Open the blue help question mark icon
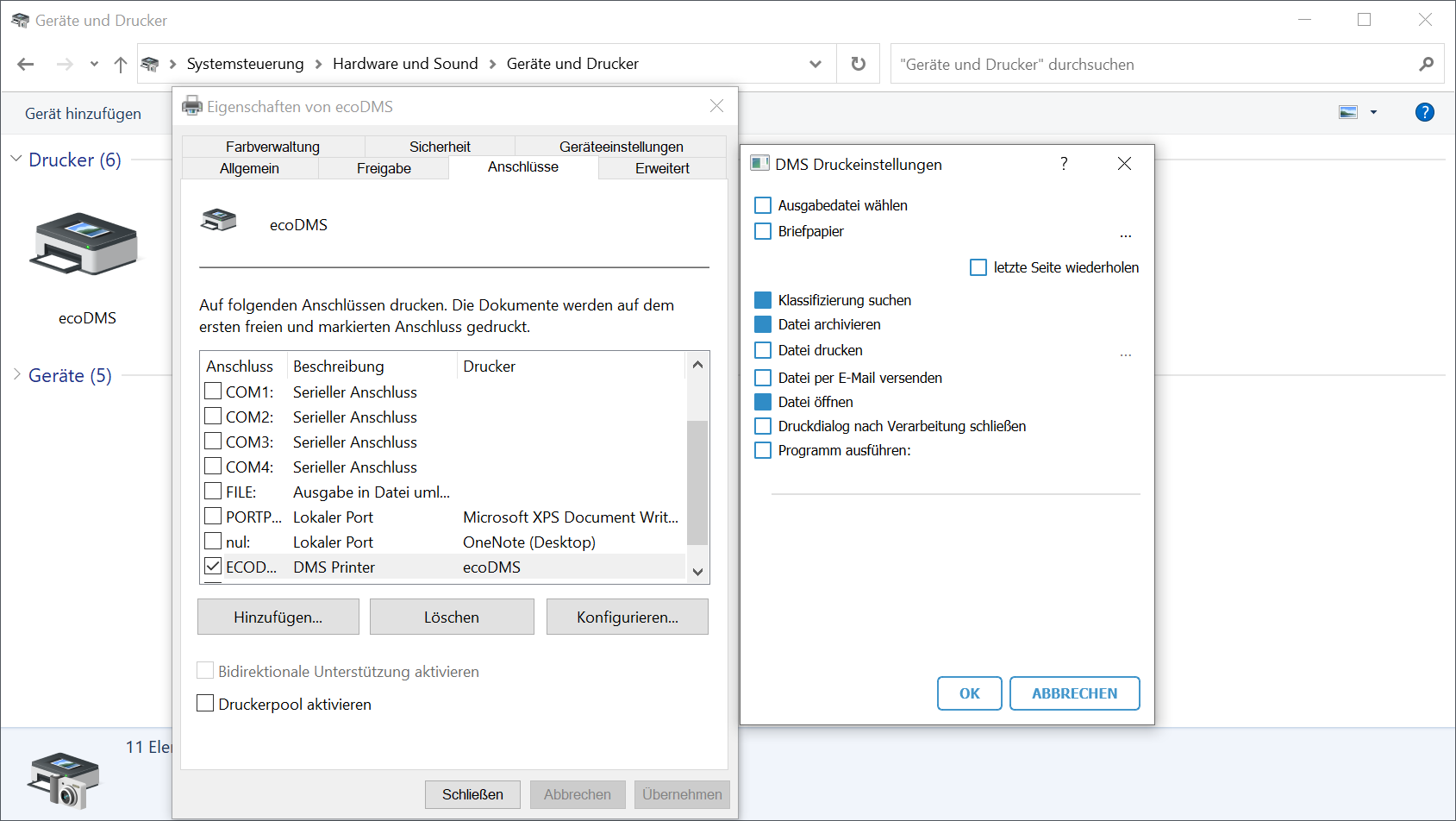The image size is (1456, 821). coord(1425,112)
